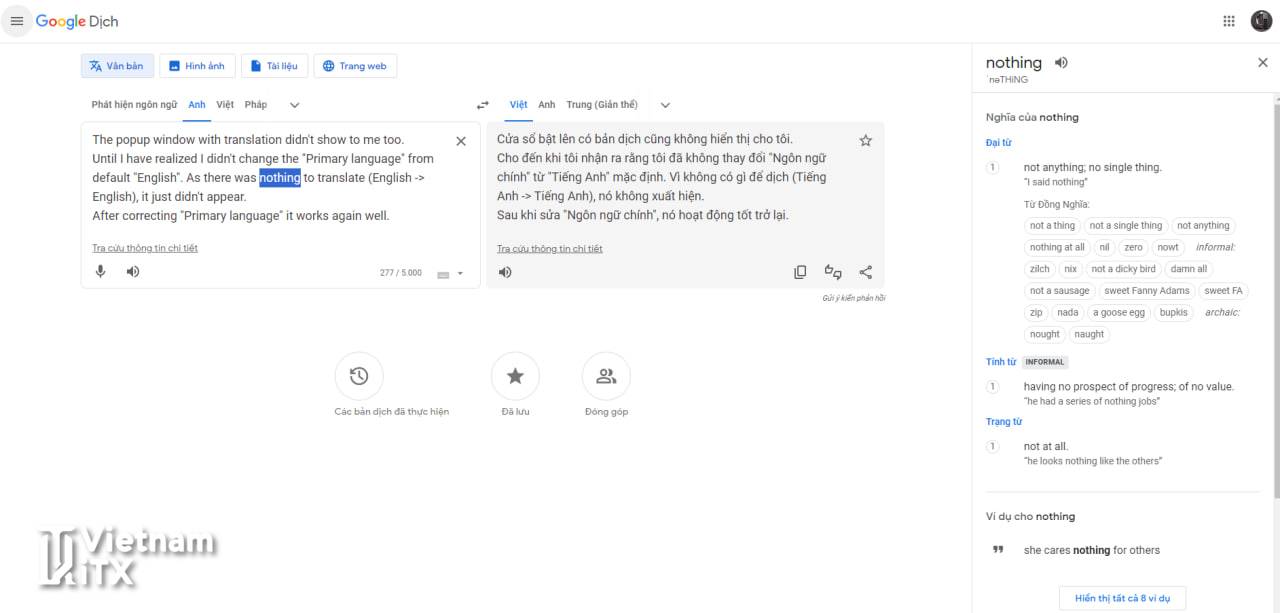
Task: Play the Vietnamese translation audio
Action: coord(505,272)
